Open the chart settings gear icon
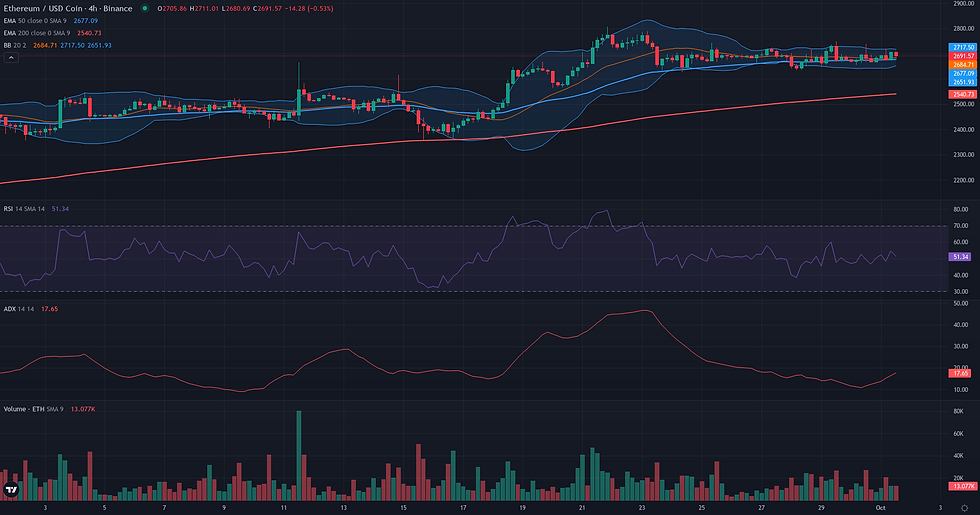Image resolution: width=980 pixels, height=515 pixels. tap(964, 508)
